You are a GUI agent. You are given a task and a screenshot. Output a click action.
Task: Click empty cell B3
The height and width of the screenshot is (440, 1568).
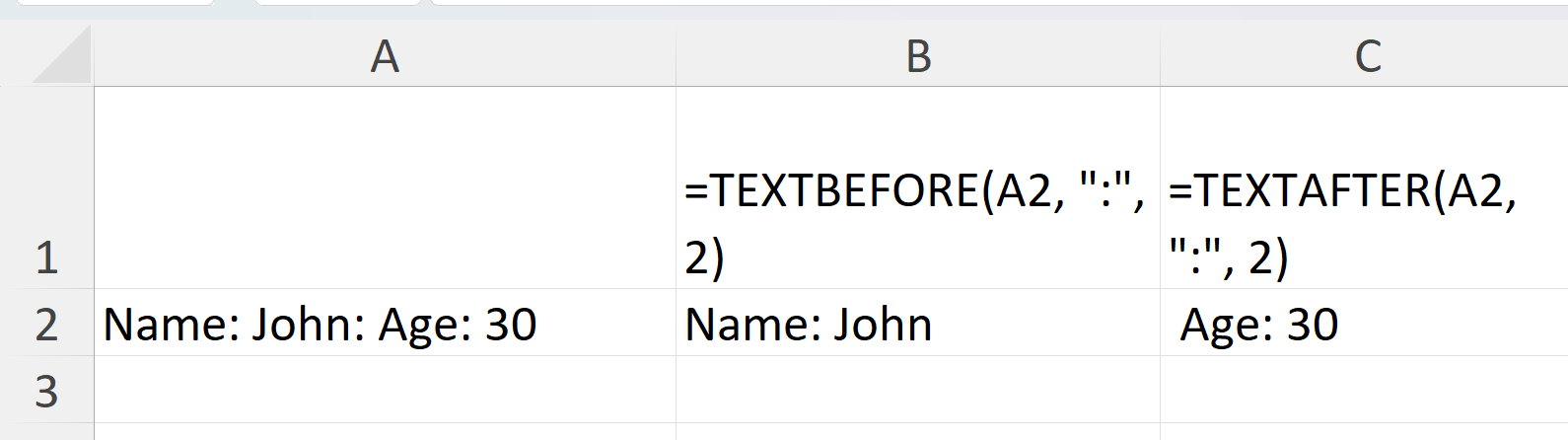pyautogui.click(x=917, y=391)
